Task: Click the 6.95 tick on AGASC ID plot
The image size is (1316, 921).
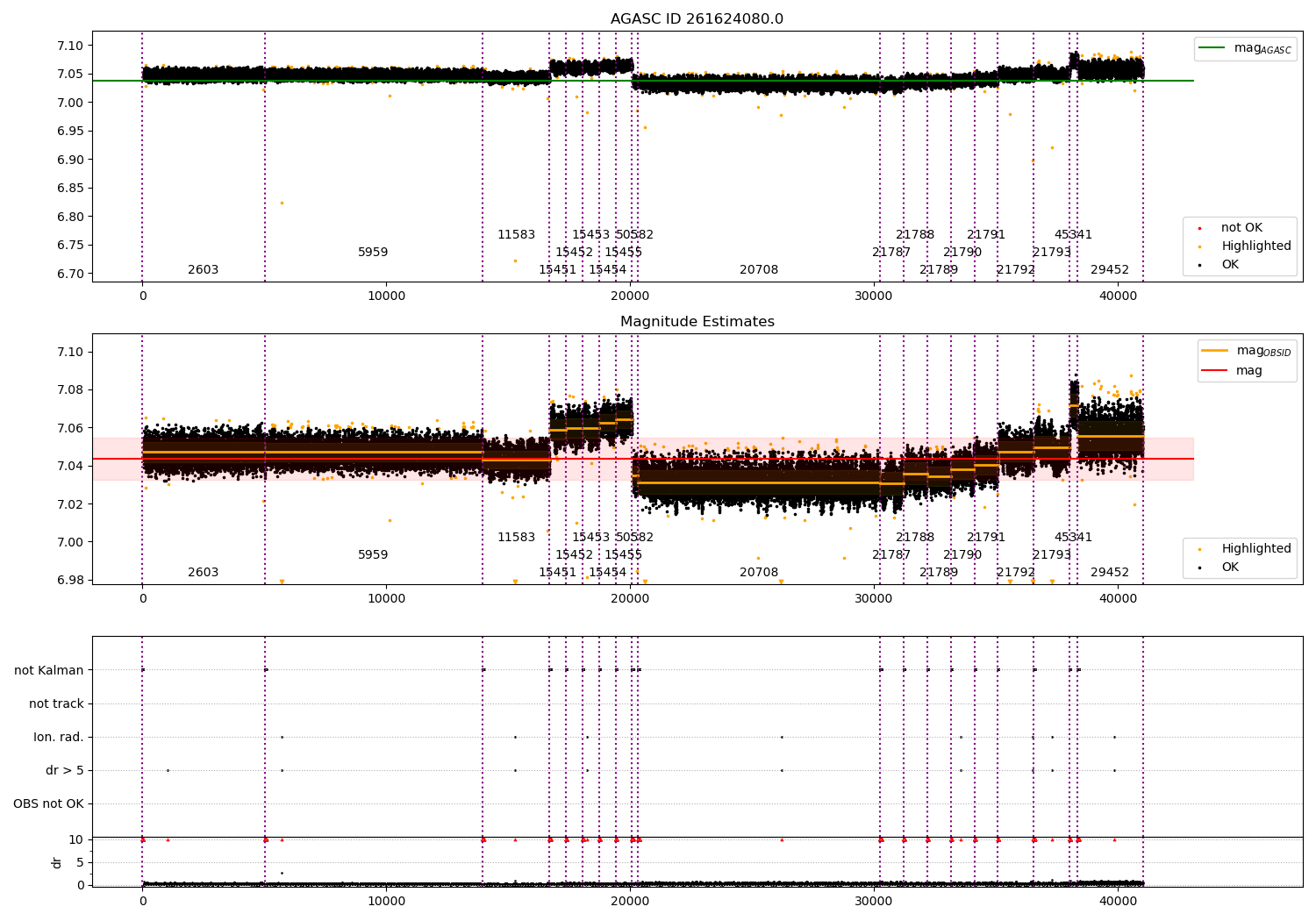Action: (x=73, y=132)
